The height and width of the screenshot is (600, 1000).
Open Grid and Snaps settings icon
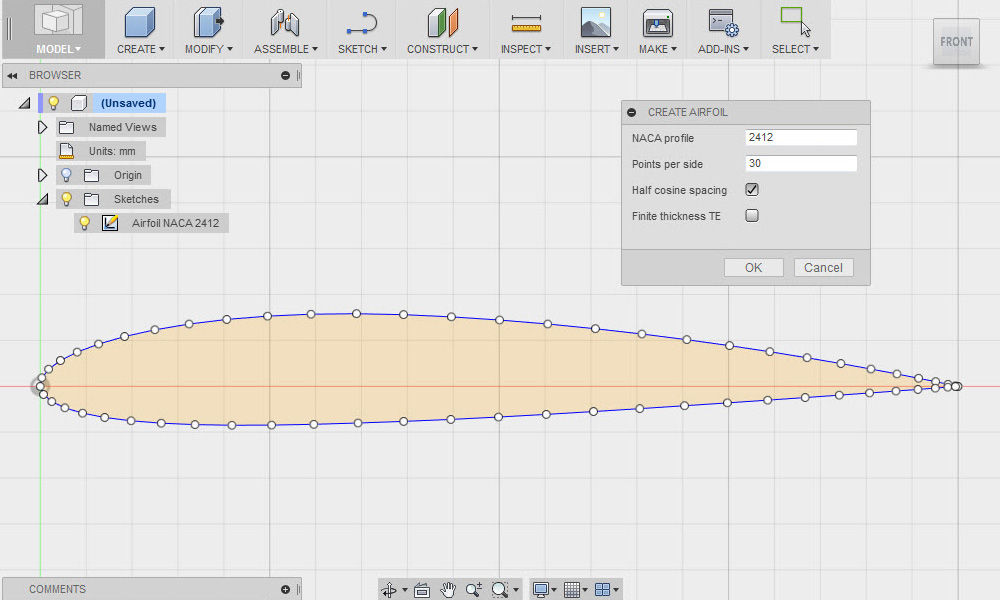tap(571, 590)
